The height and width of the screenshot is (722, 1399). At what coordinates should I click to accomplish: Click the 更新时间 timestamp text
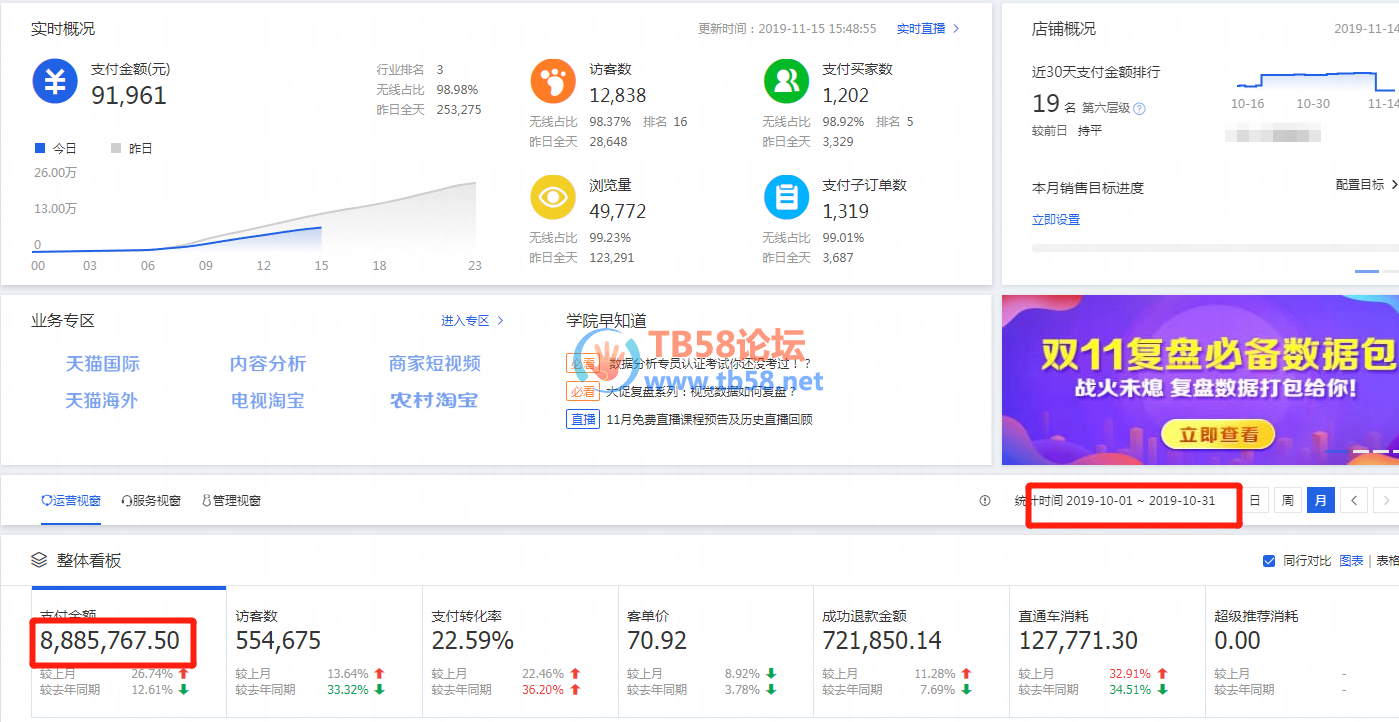pos(787,29)
